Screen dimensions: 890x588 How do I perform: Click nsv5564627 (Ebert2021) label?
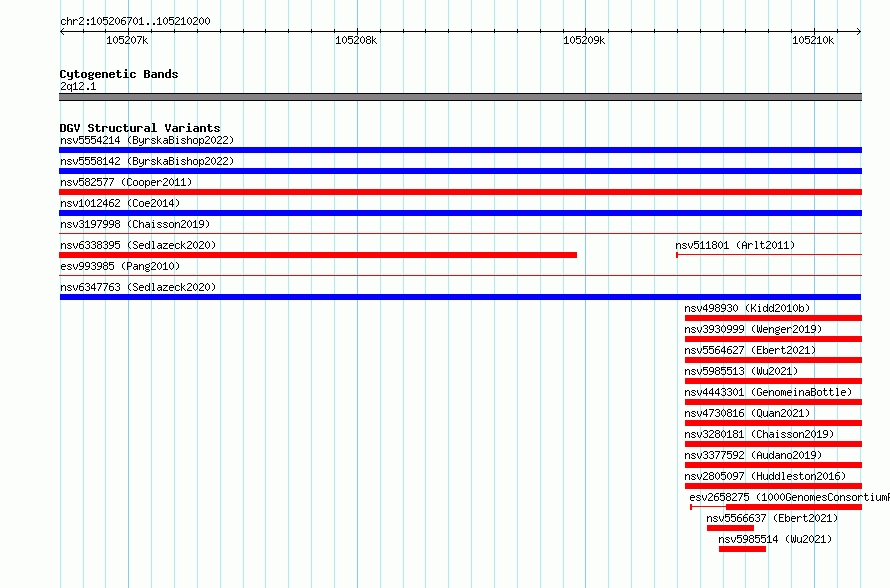click(x=750, y=350)
